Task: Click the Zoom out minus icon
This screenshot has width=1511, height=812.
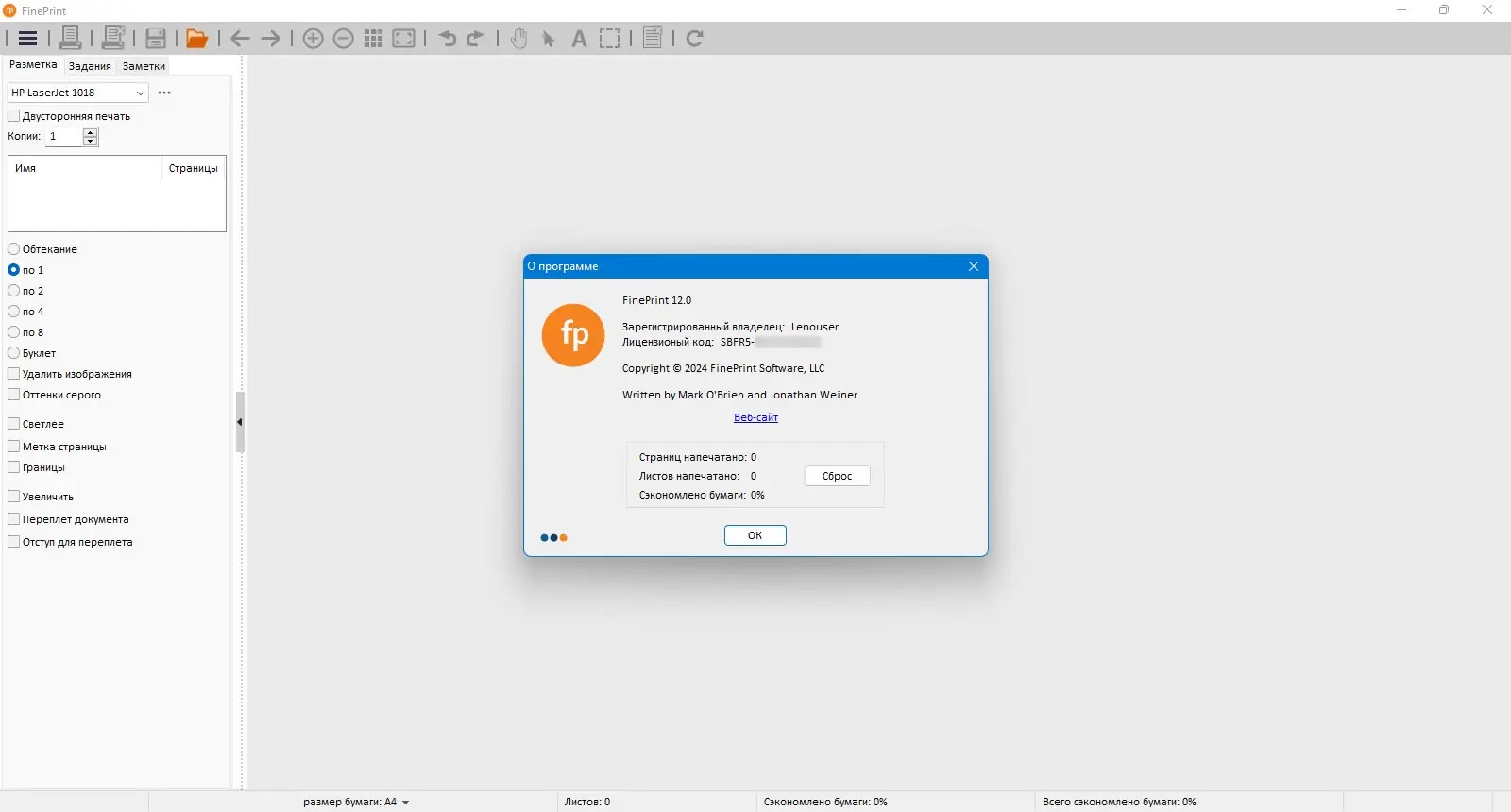Action: 344,39
